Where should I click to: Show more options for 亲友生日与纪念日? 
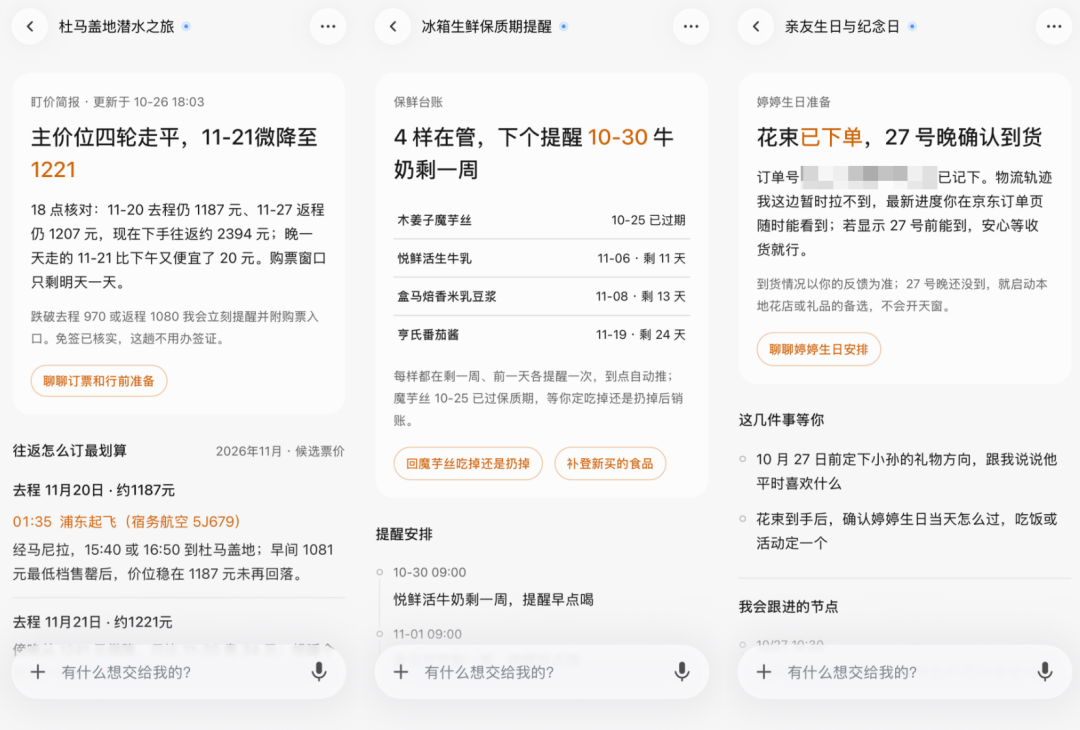click(1054, 27)
